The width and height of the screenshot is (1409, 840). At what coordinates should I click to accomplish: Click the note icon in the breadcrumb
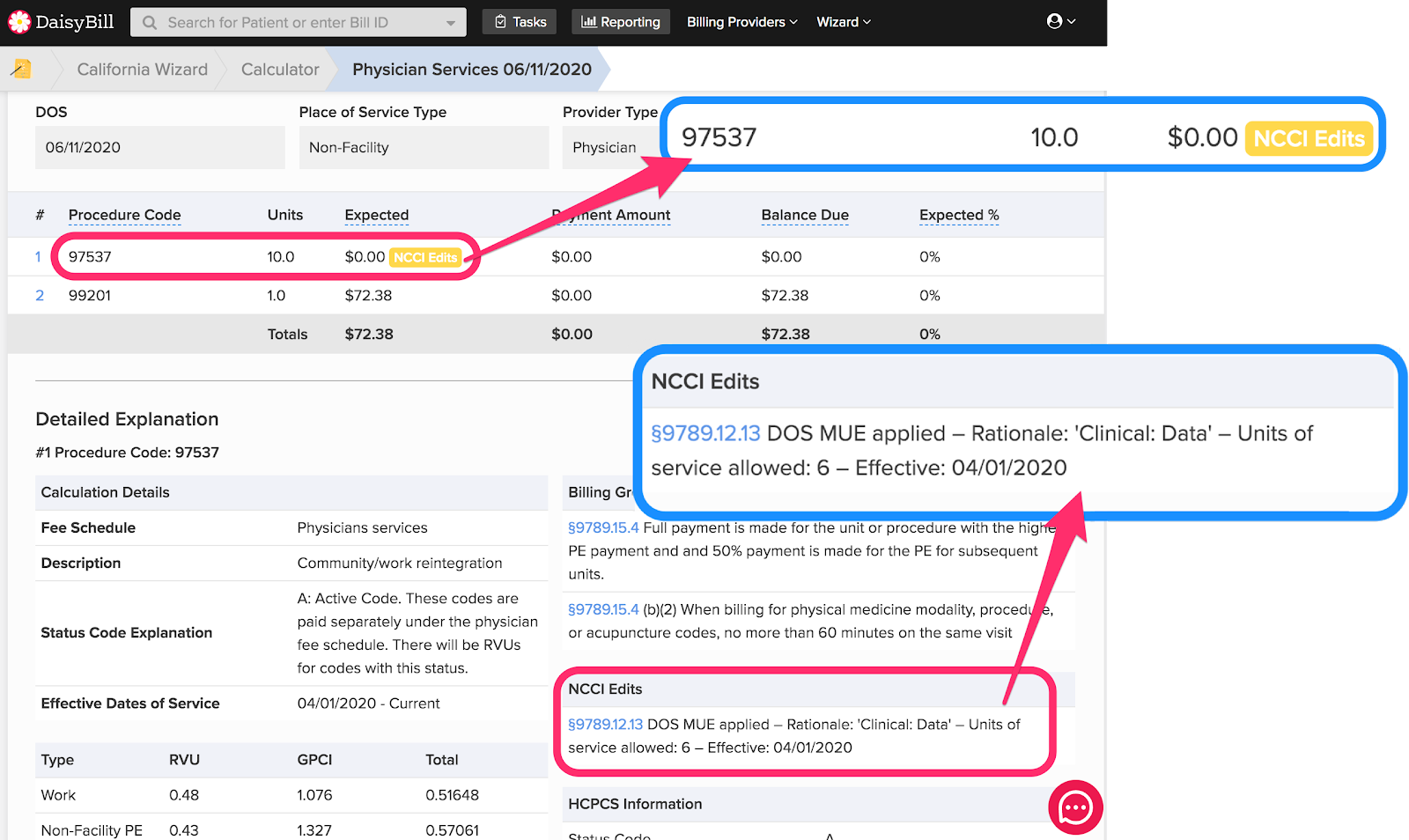click(x=22, y=68)
